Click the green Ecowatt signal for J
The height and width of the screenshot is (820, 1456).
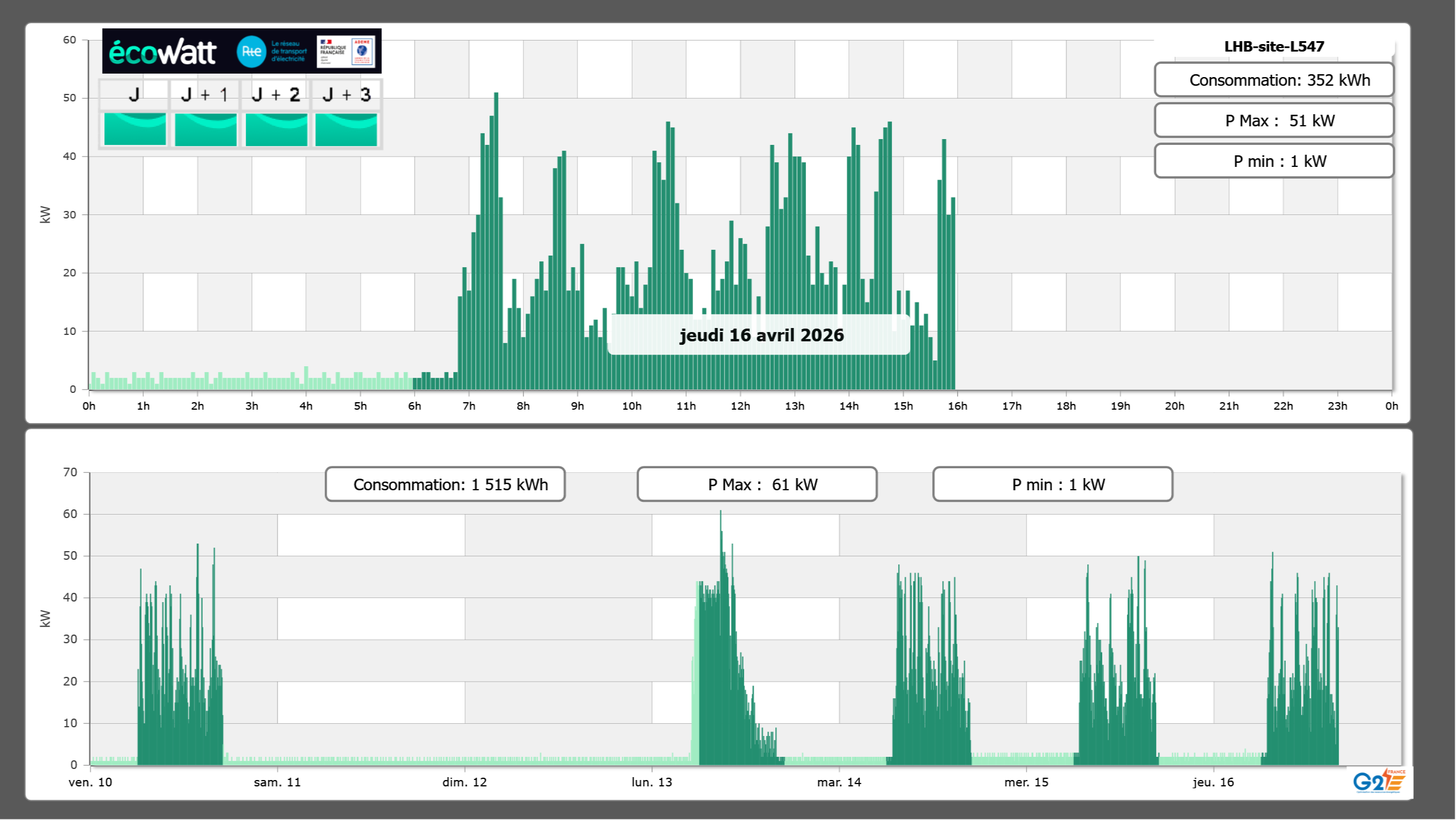[135, 129]
